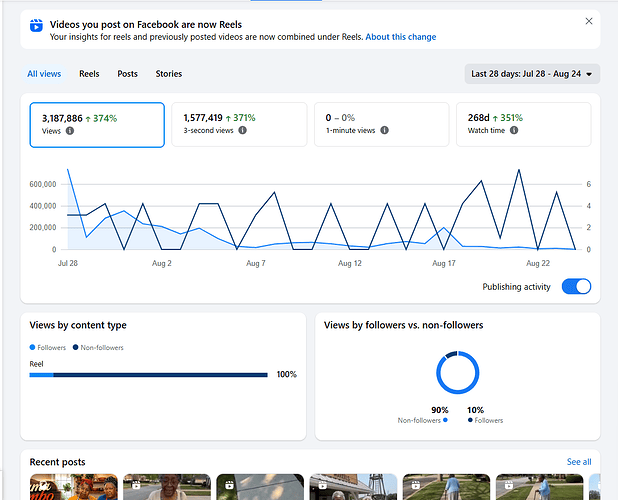Open the fourth recent post thumbnail with water tower
Image resolution: width=618 pixels, height=500 pixels.
pyautogui.click(x=353, y=487)
